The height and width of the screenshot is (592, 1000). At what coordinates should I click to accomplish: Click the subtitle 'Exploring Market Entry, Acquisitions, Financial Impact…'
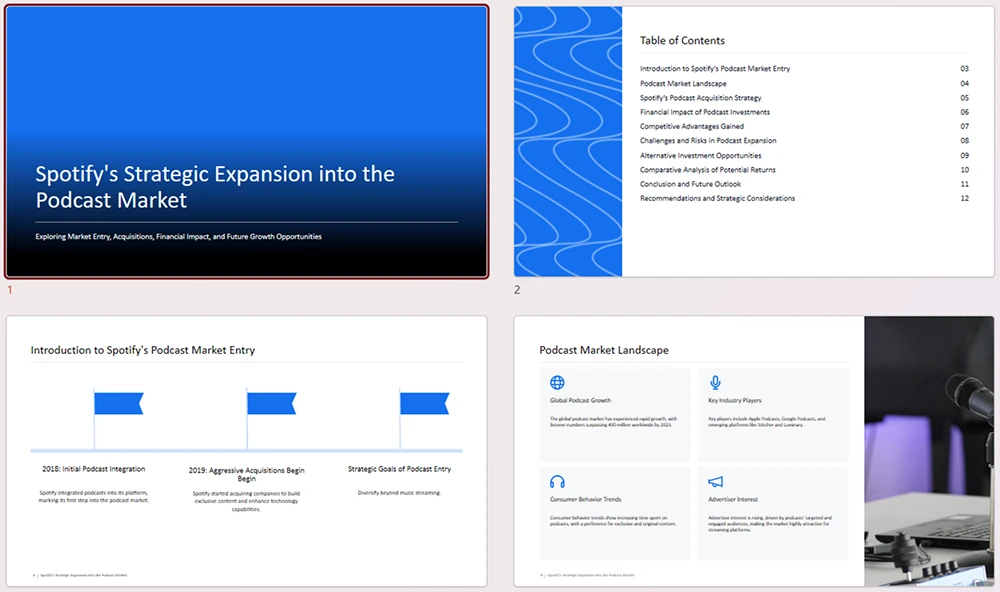pyautogui.click(x=179, y=237)
